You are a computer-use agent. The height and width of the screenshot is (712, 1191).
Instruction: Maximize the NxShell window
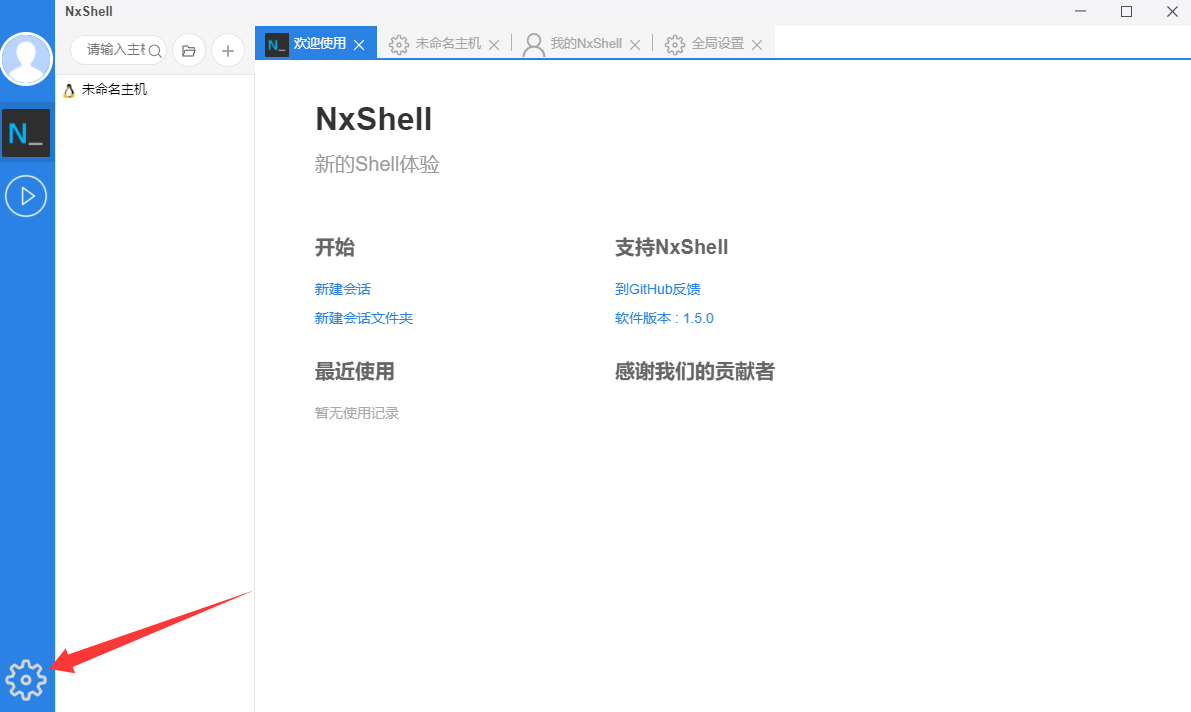(1126, 11)
